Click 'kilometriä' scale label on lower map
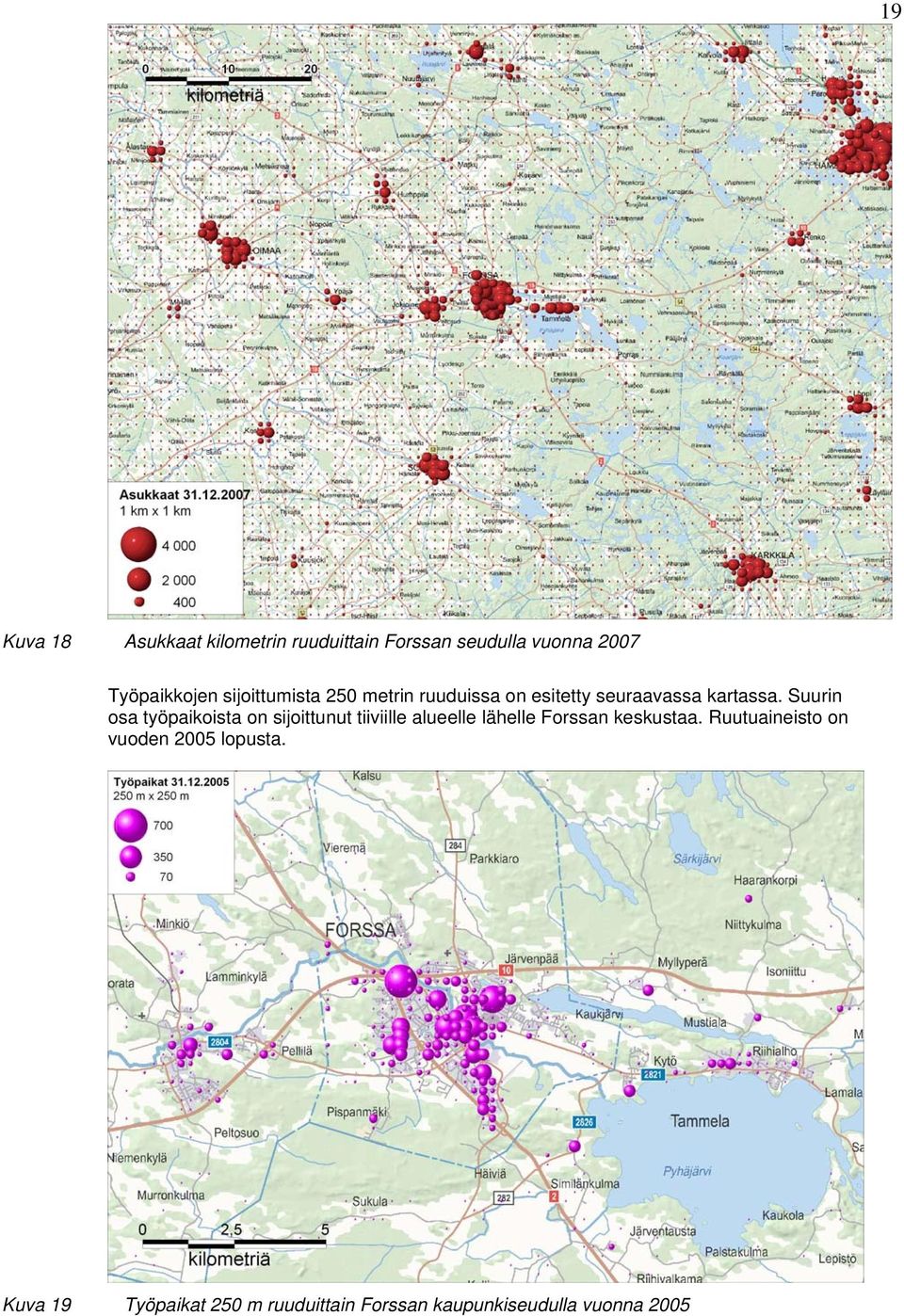 click(229, 1259)
